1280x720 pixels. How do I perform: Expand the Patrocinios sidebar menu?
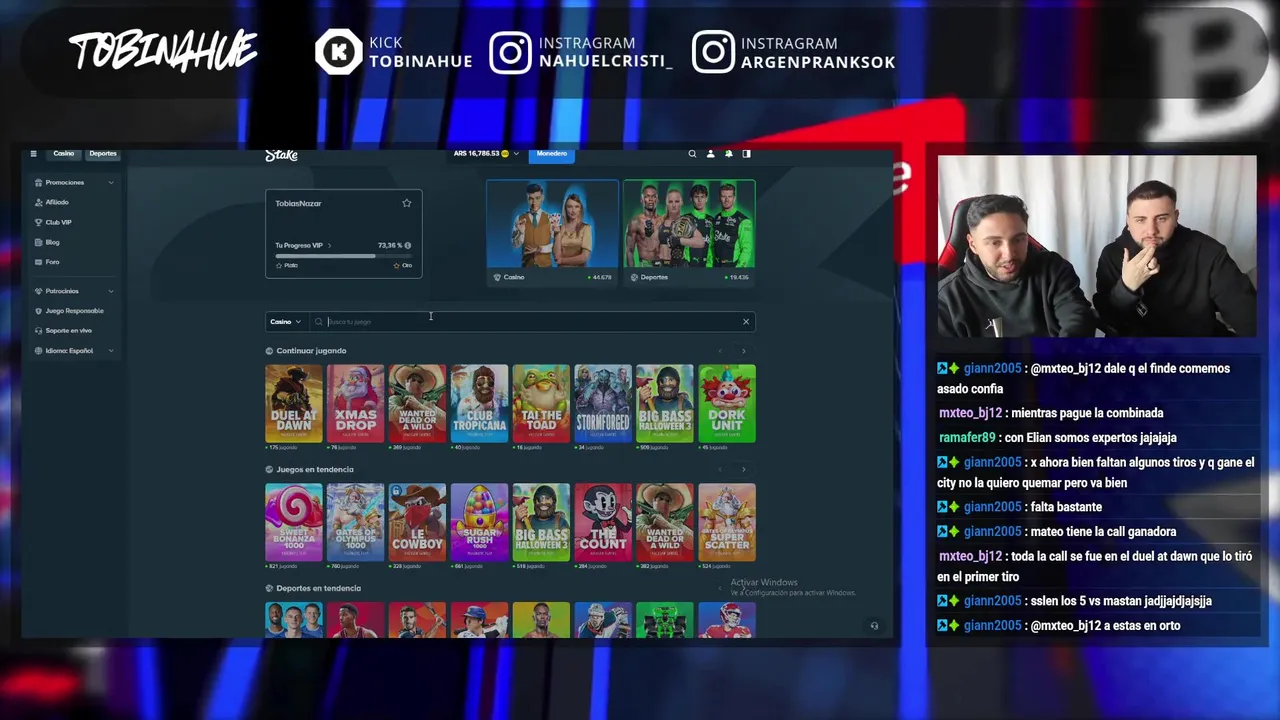(x=74, y=291)
